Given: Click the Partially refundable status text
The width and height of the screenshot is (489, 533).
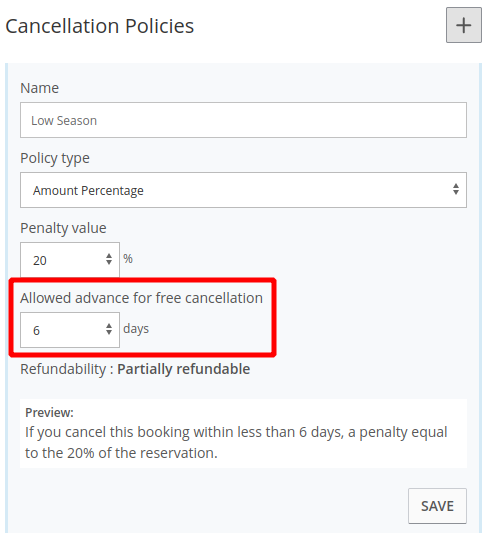Looking at the screenshot, I should (184, 369).
